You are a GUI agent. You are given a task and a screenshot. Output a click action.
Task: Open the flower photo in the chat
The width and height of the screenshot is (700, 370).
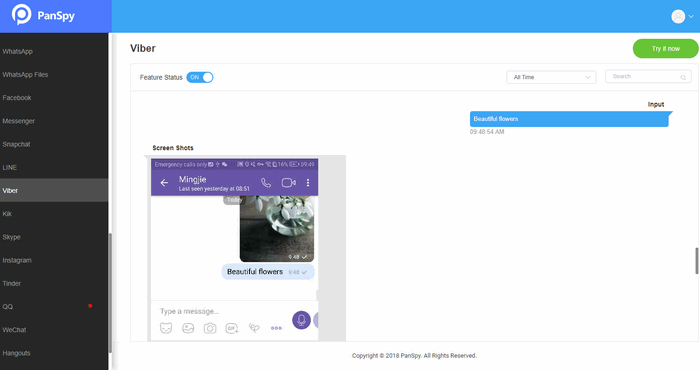pos(277,229)
